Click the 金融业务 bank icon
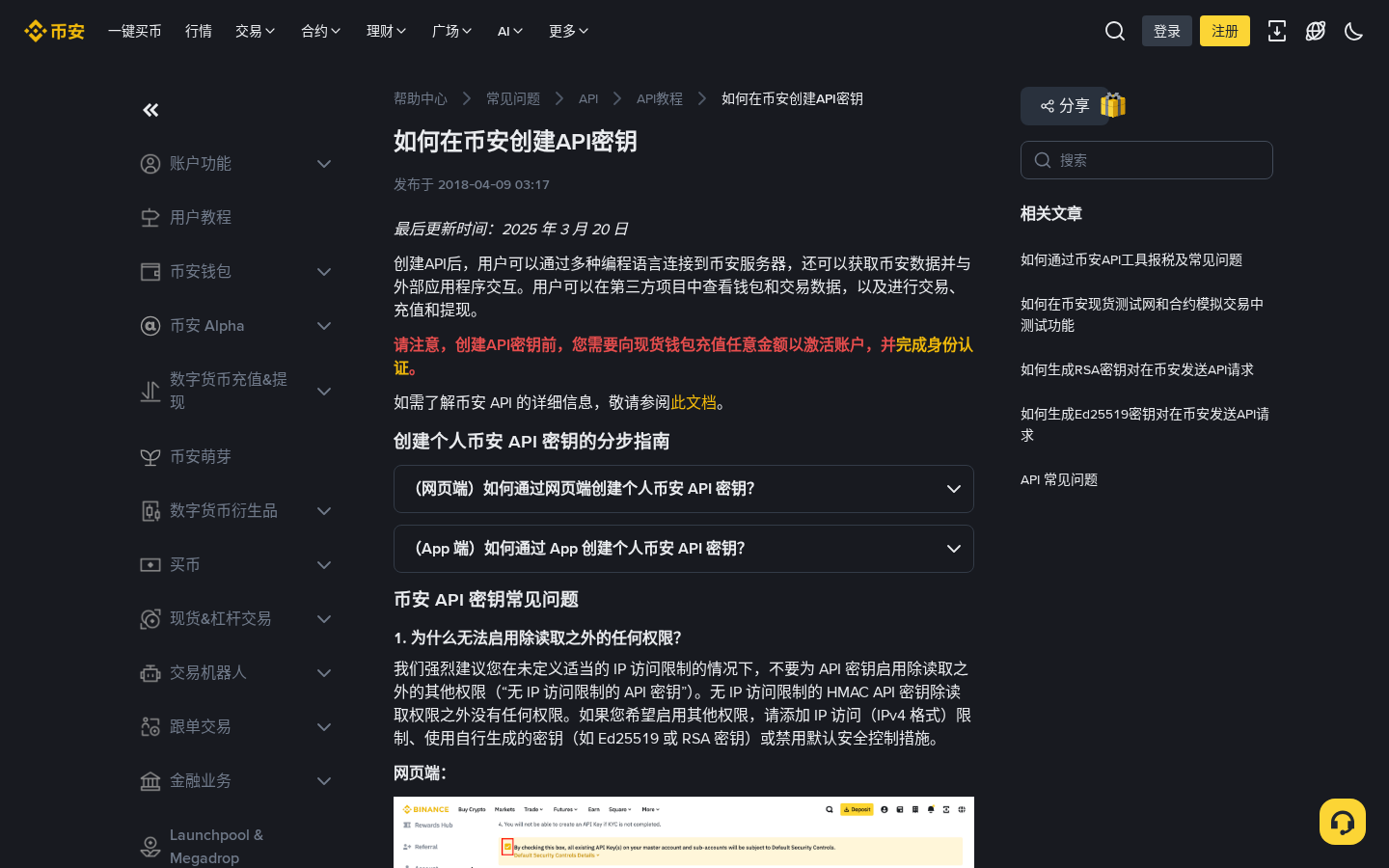The height and width of the screenshot is (868, 1389). pyautogui.click(x=150, y=781)
